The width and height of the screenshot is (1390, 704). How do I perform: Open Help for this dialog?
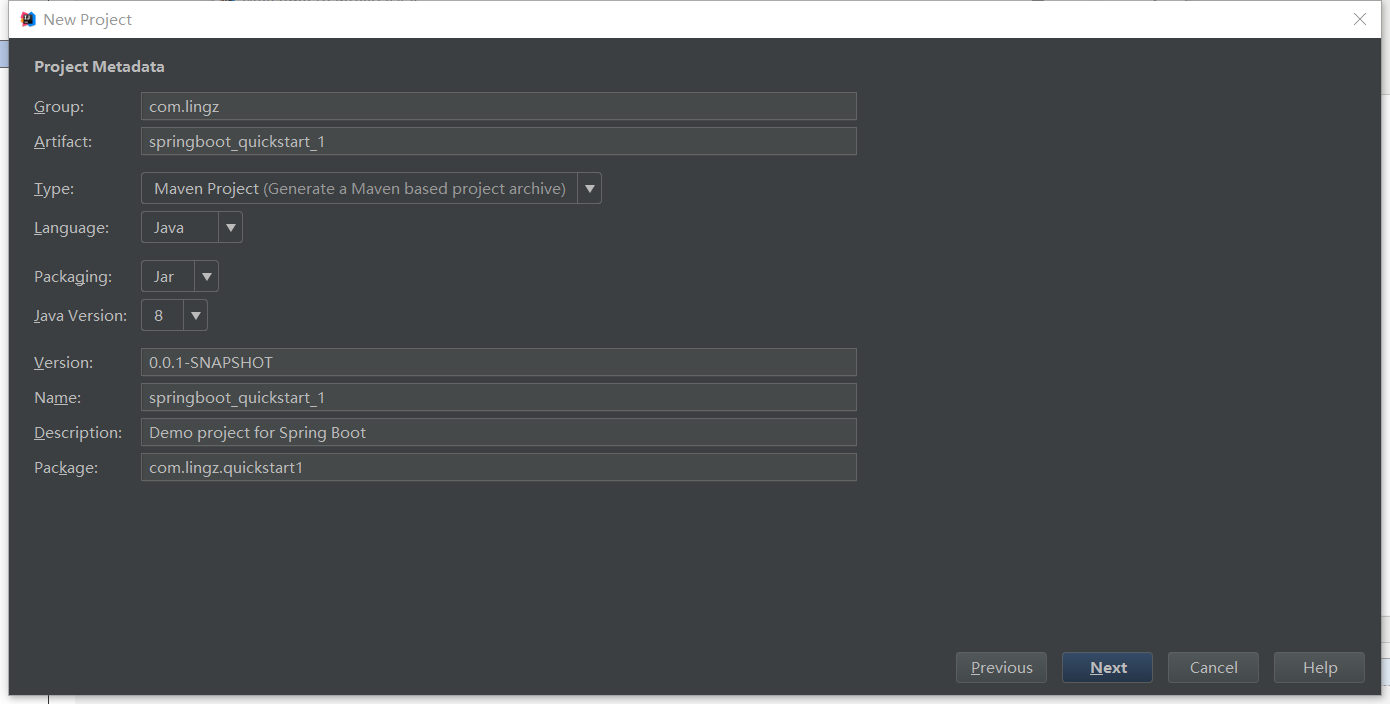[x=1319, y=667]
